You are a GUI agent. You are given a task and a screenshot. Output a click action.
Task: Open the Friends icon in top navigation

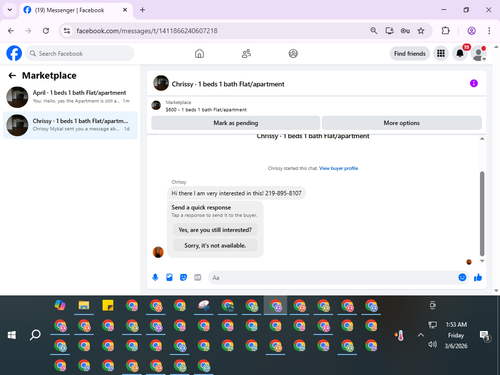(246, 53)
